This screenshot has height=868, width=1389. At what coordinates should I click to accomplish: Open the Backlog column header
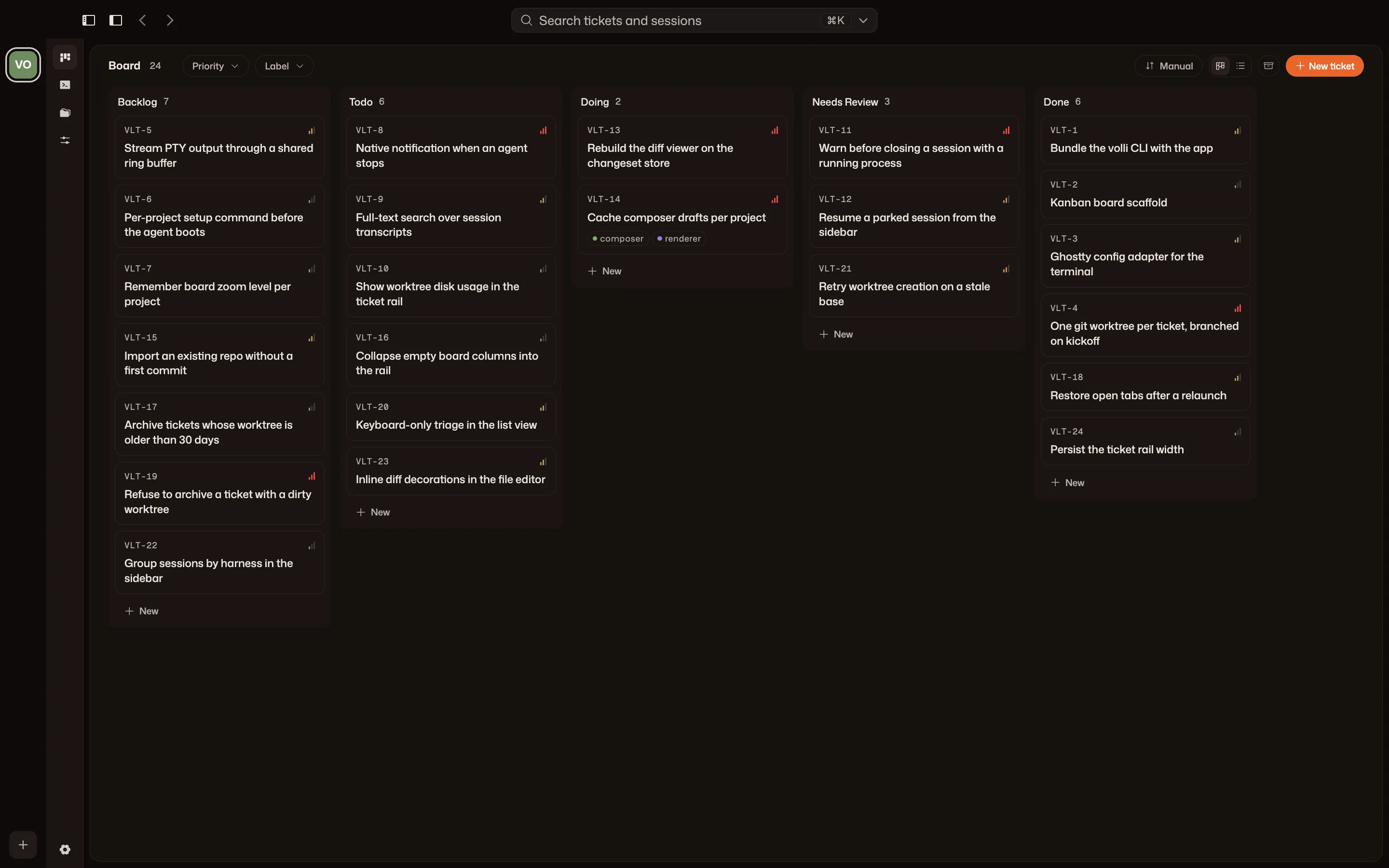(x=137, y=102)
